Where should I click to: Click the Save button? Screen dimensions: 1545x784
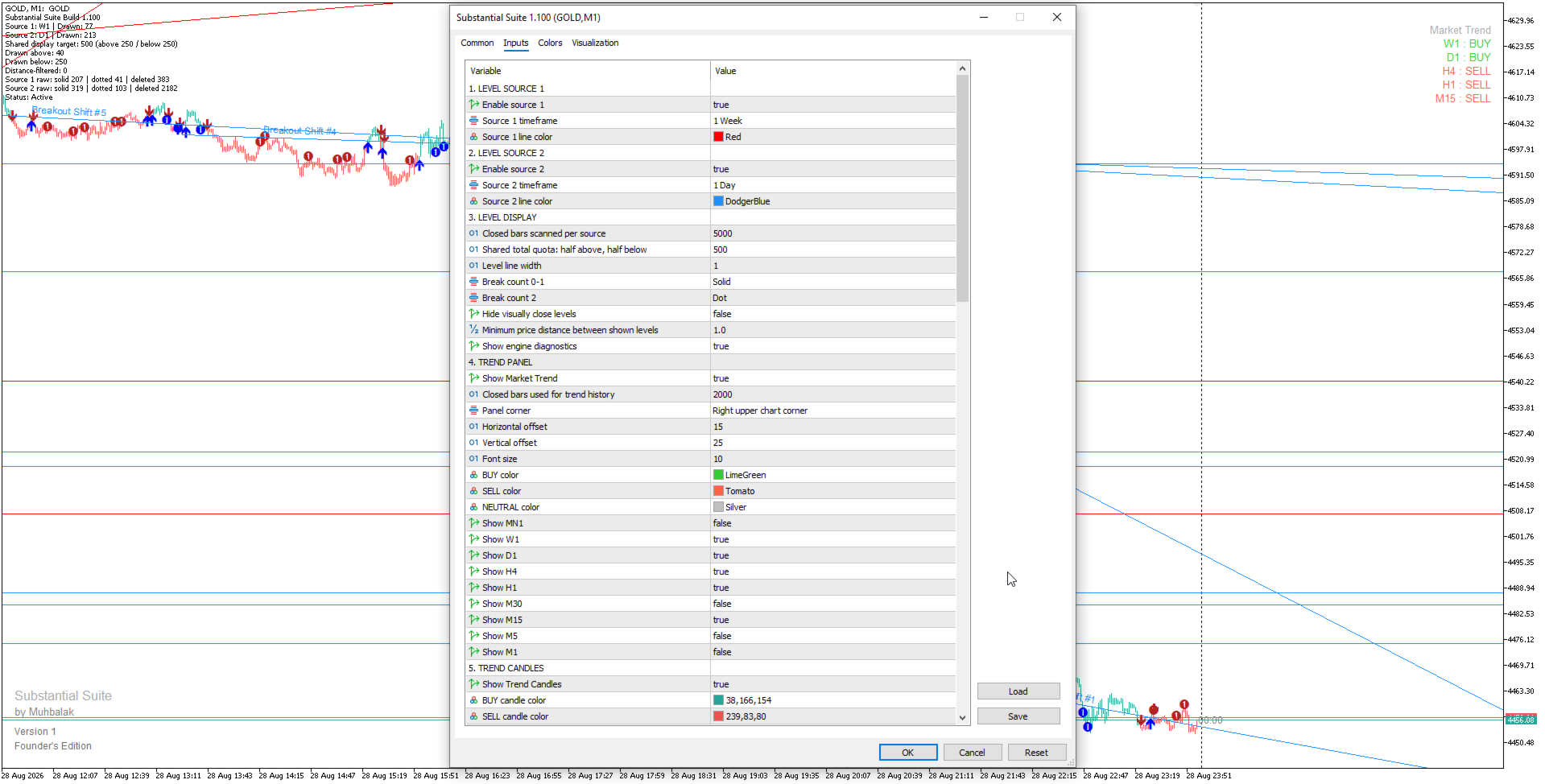1018,716
